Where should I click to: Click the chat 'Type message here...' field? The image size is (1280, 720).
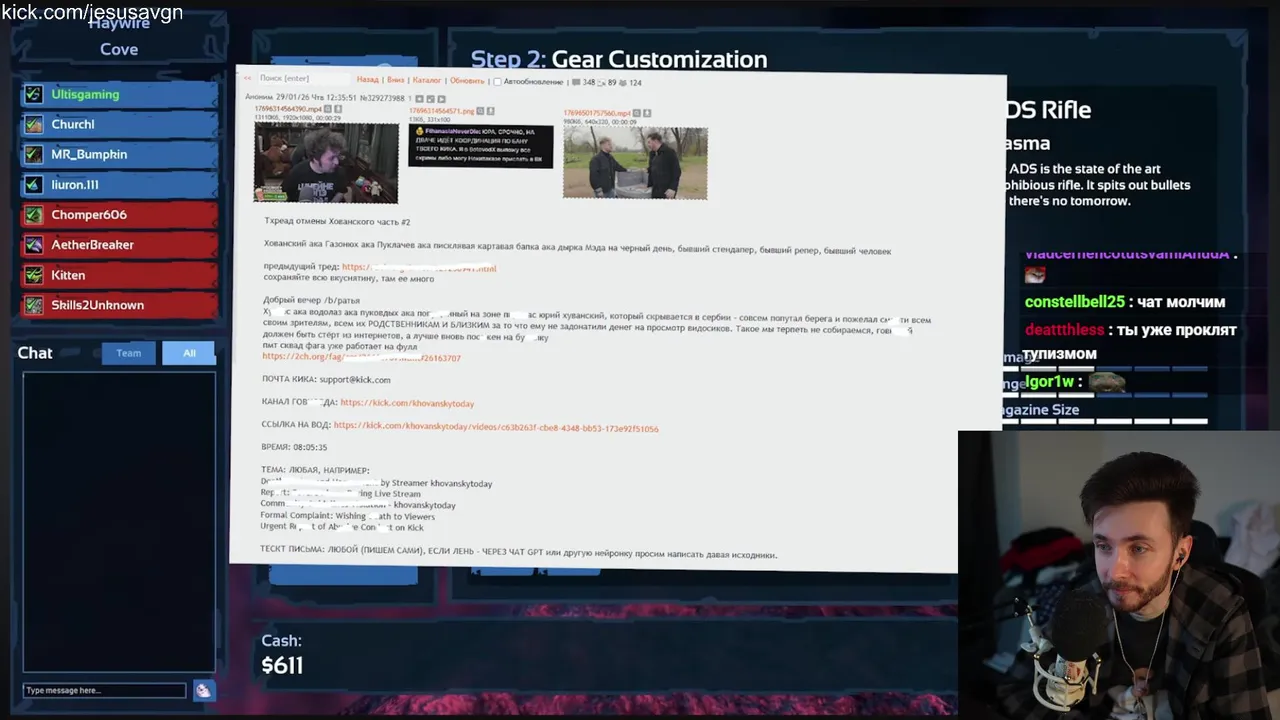point(105,690)
